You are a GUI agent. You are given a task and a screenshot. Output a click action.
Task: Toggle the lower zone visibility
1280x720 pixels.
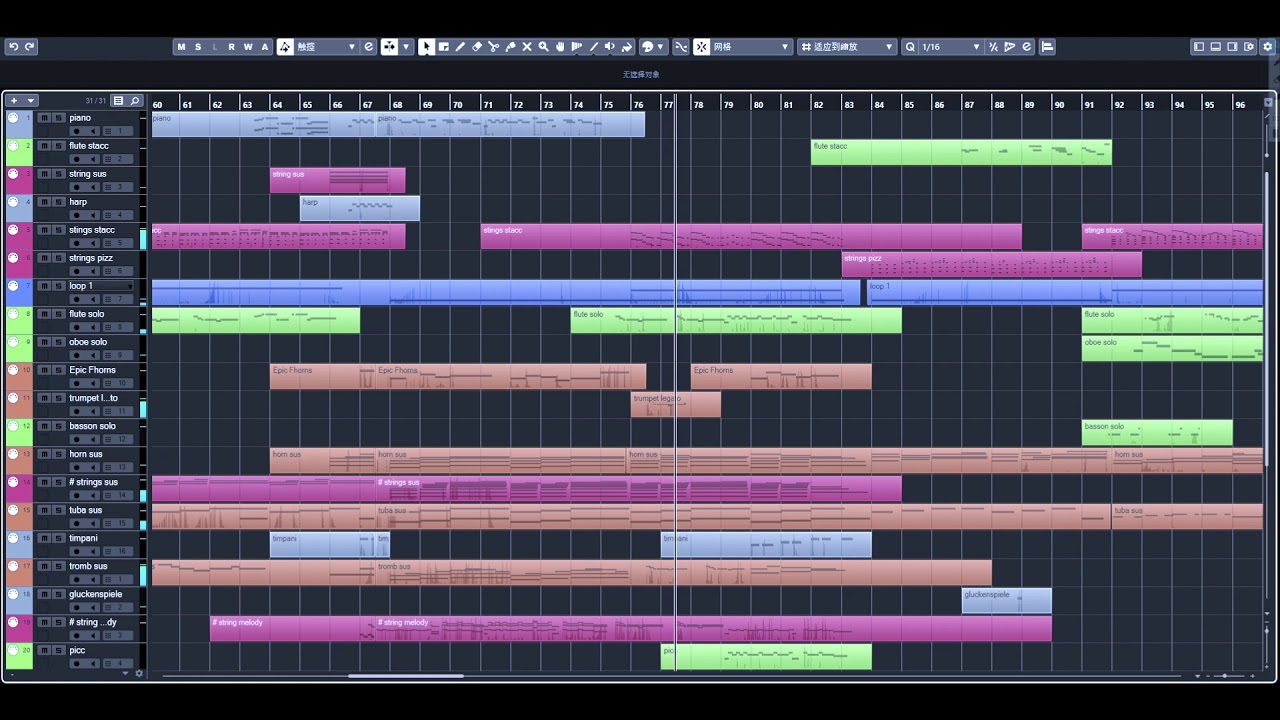point(1216,47)
